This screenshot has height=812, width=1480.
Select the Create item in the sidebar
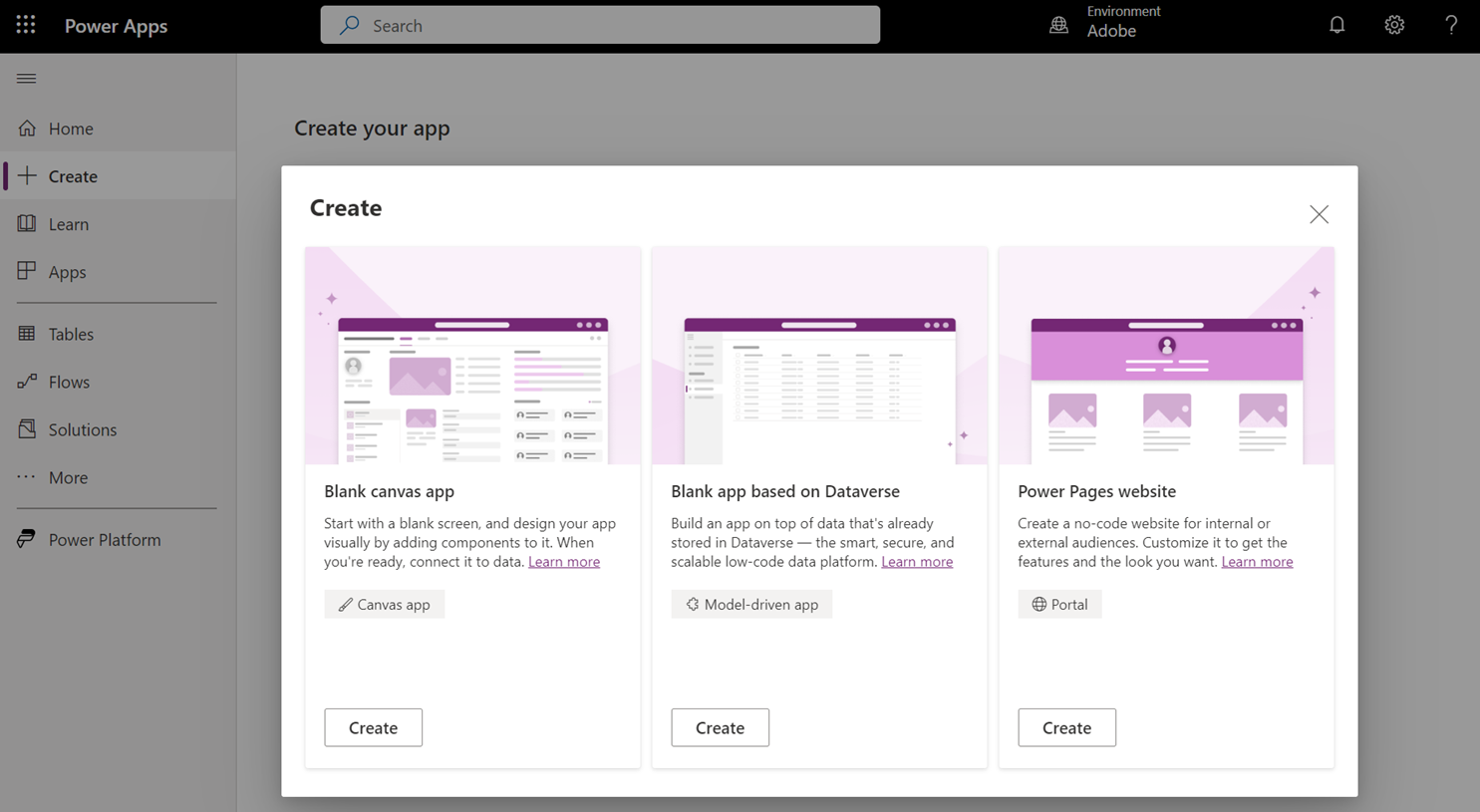72,175
